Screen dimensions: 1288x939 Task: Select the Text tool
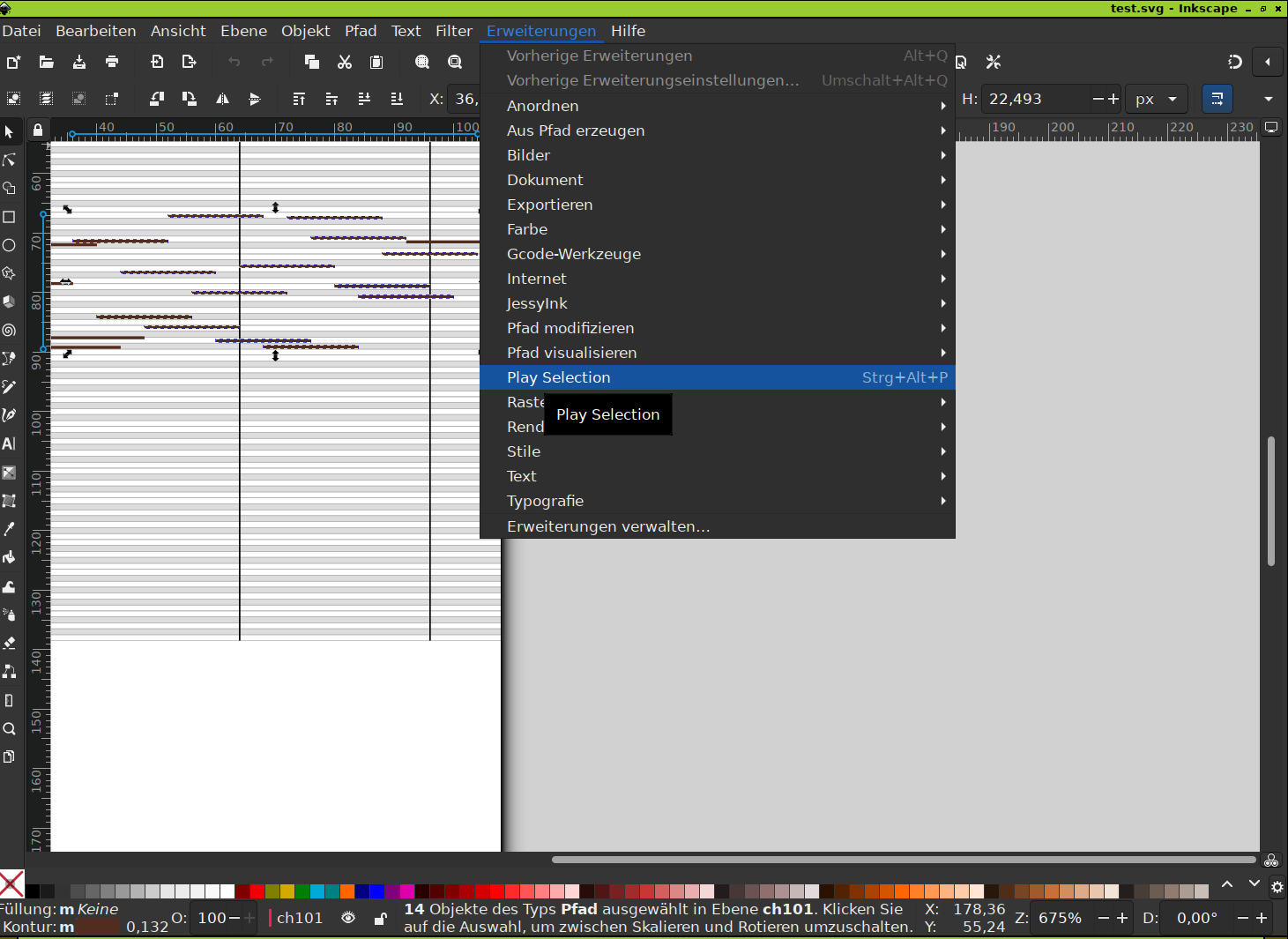10,443
